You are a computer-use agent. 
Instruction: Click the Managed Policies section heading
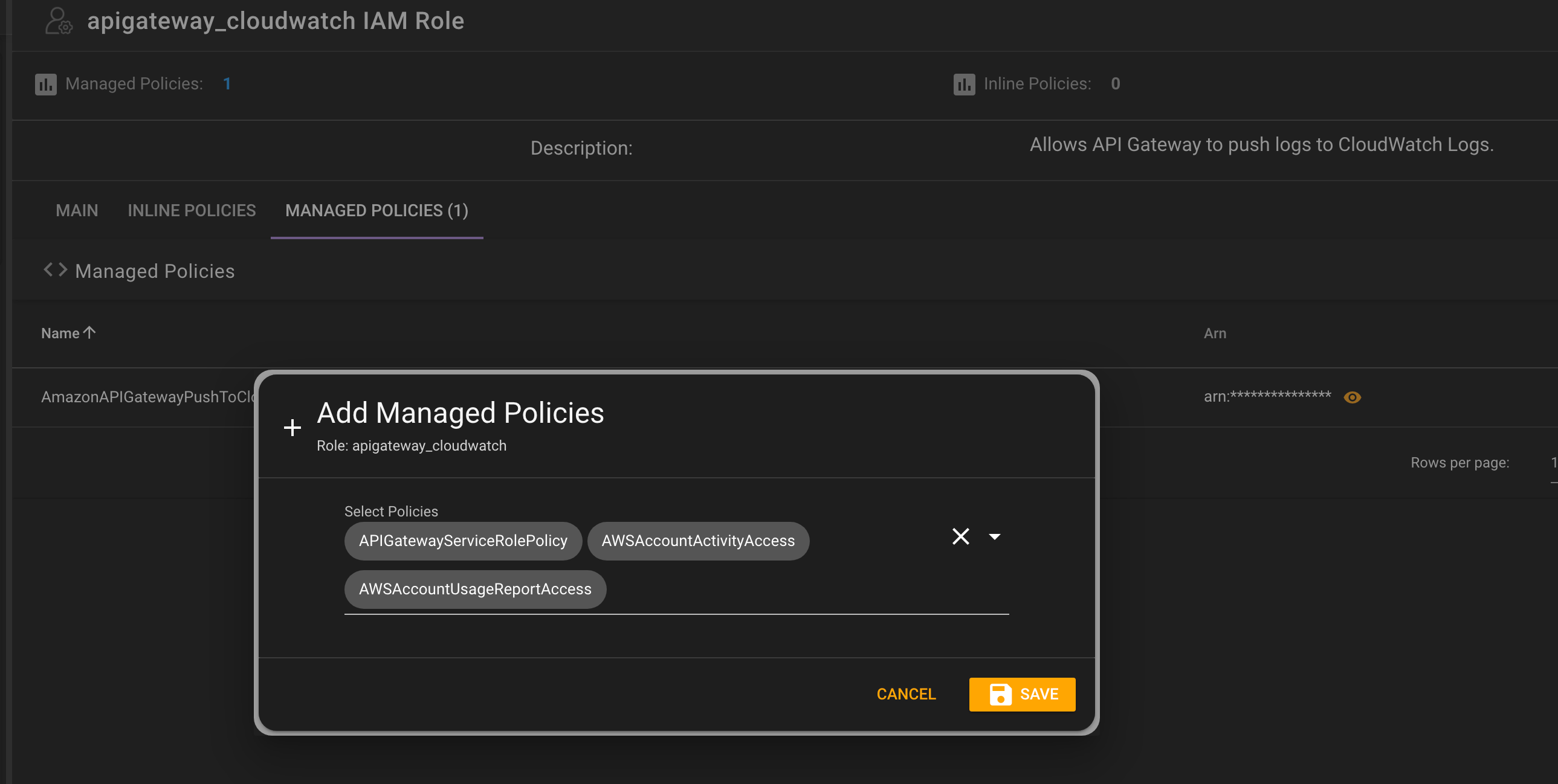tap(155, 271)
